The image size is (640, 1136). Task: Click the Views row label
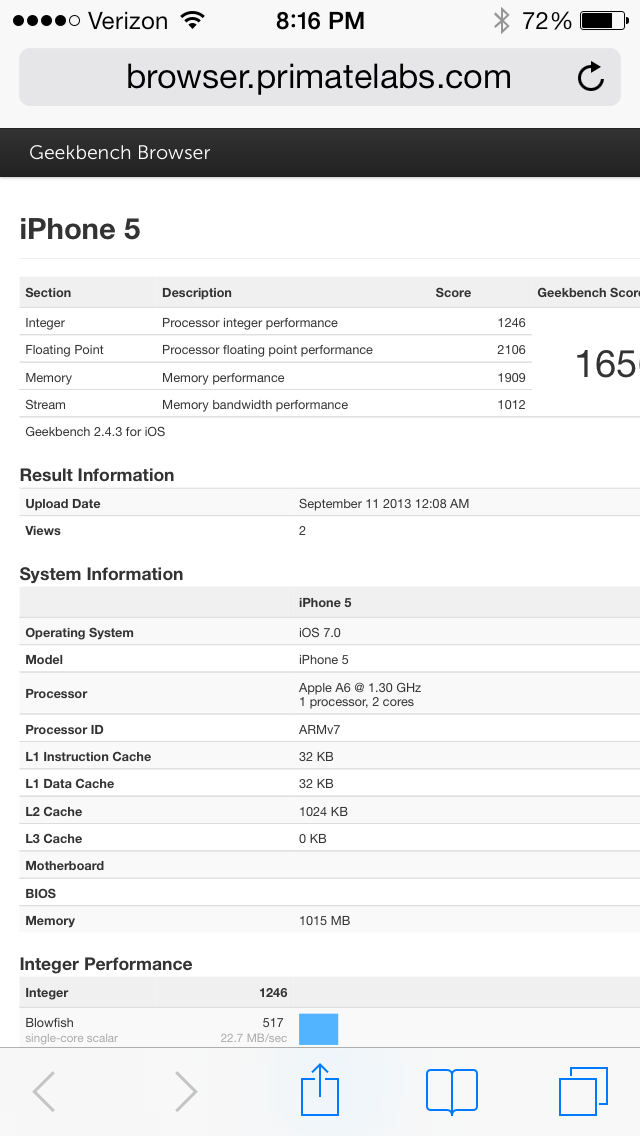43,530
